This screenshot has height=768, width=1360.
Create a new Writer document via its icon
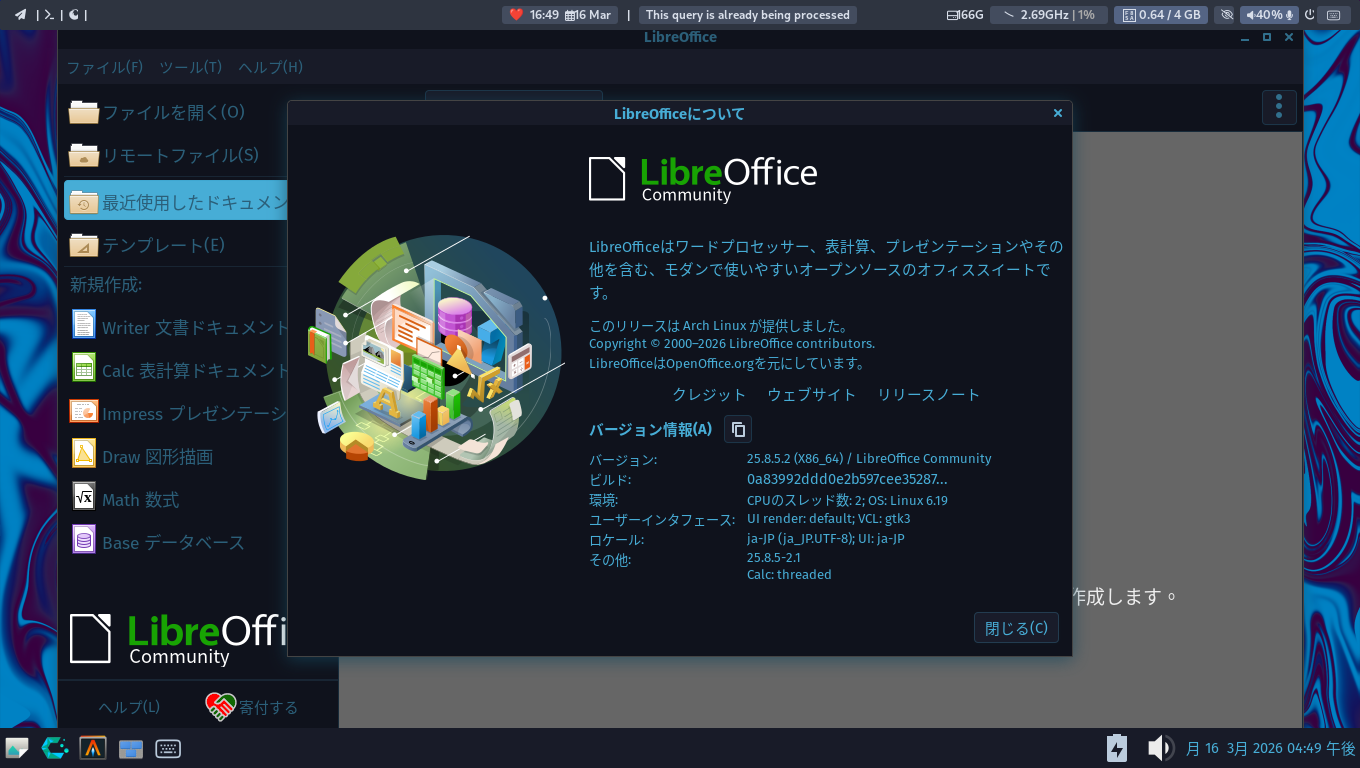[x=84, y=325]
